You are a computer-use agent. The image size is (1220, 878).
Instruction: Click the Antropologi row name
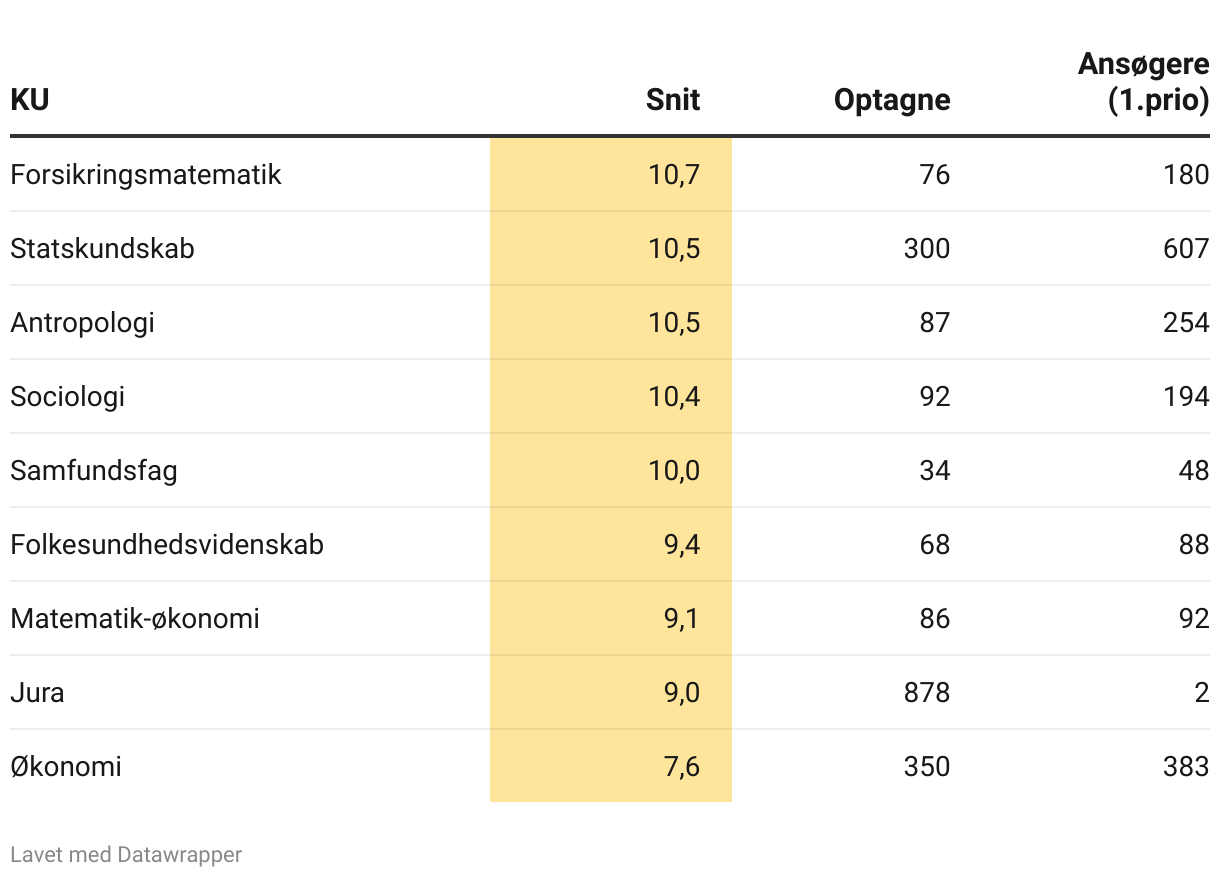pyautogui.click(x=83, y=323)
